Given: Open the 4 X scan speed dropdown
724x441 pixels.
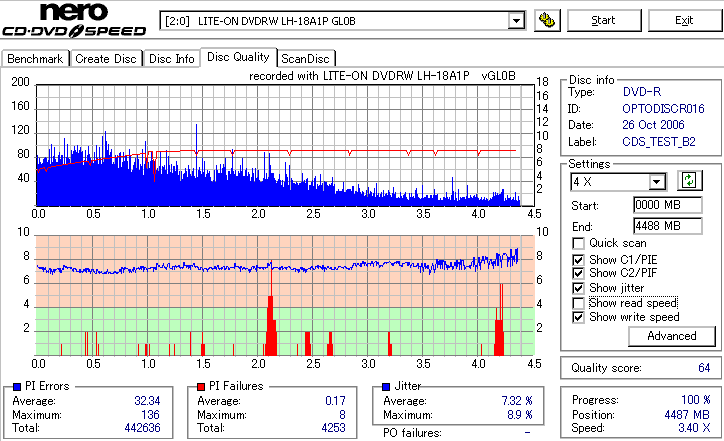Looking at the screenshot, I should pos(656,182).
